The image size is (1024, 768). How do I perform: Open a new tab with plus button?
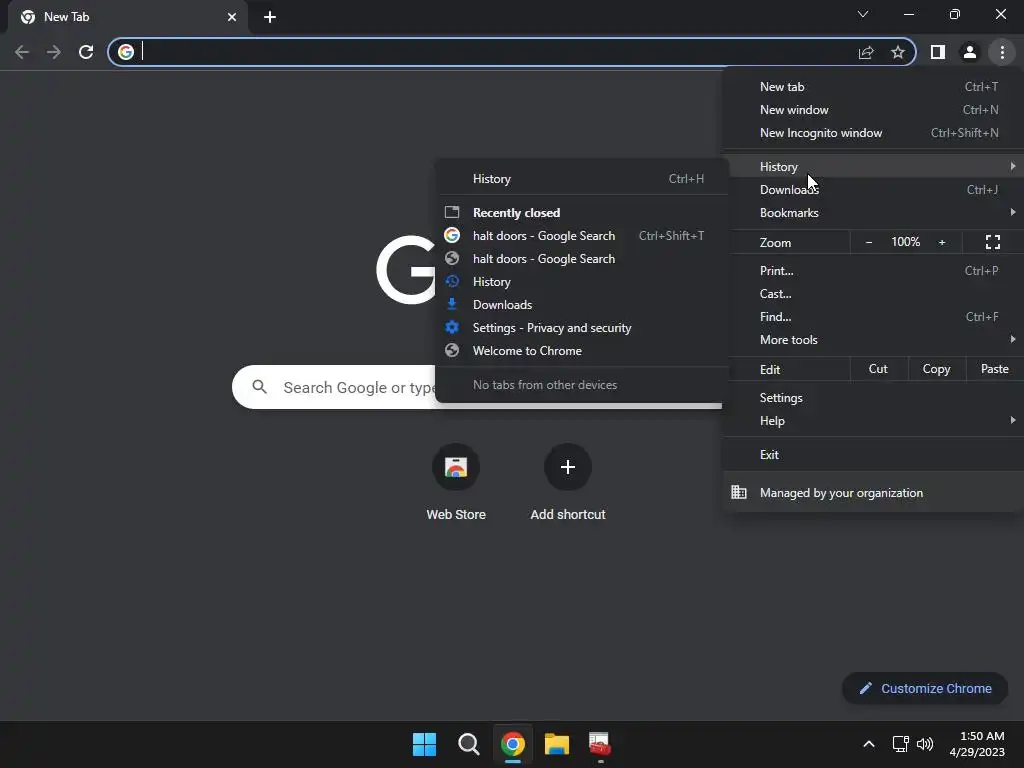coord(270,17)
